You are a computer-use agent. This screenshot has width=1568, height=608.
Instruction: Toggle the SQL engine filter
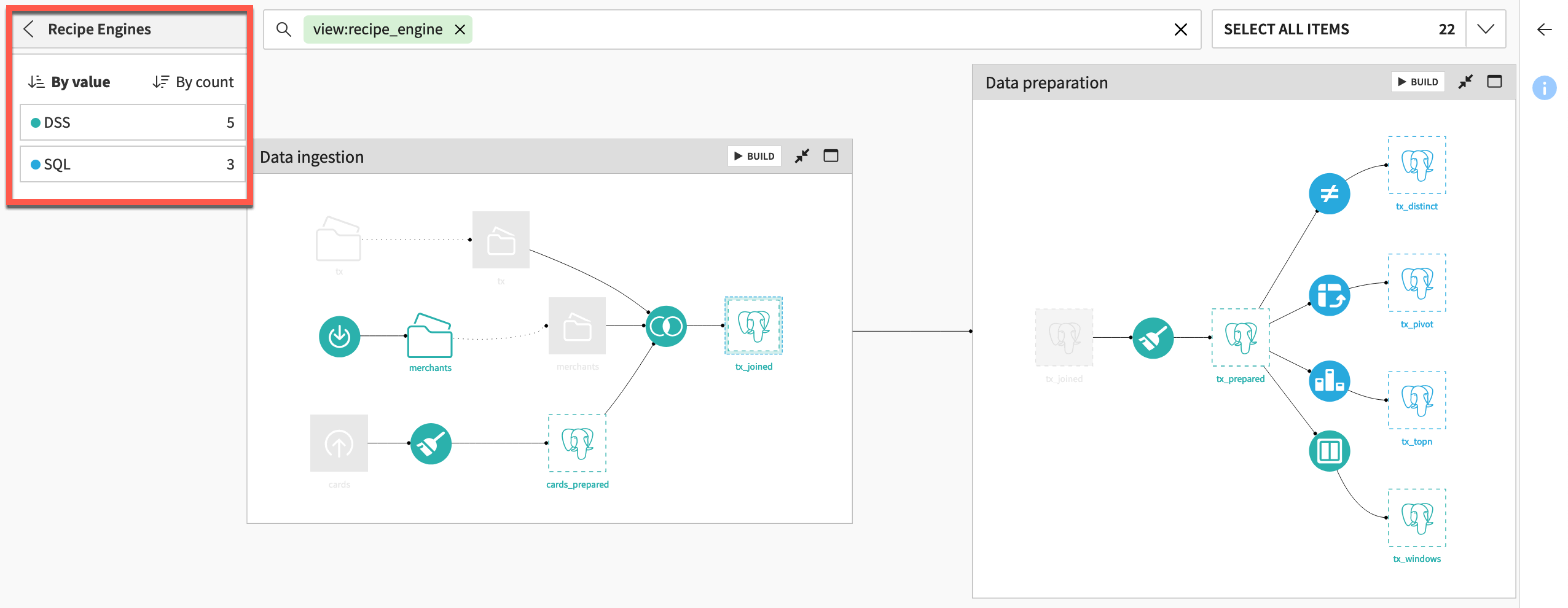tap(132, 164)
